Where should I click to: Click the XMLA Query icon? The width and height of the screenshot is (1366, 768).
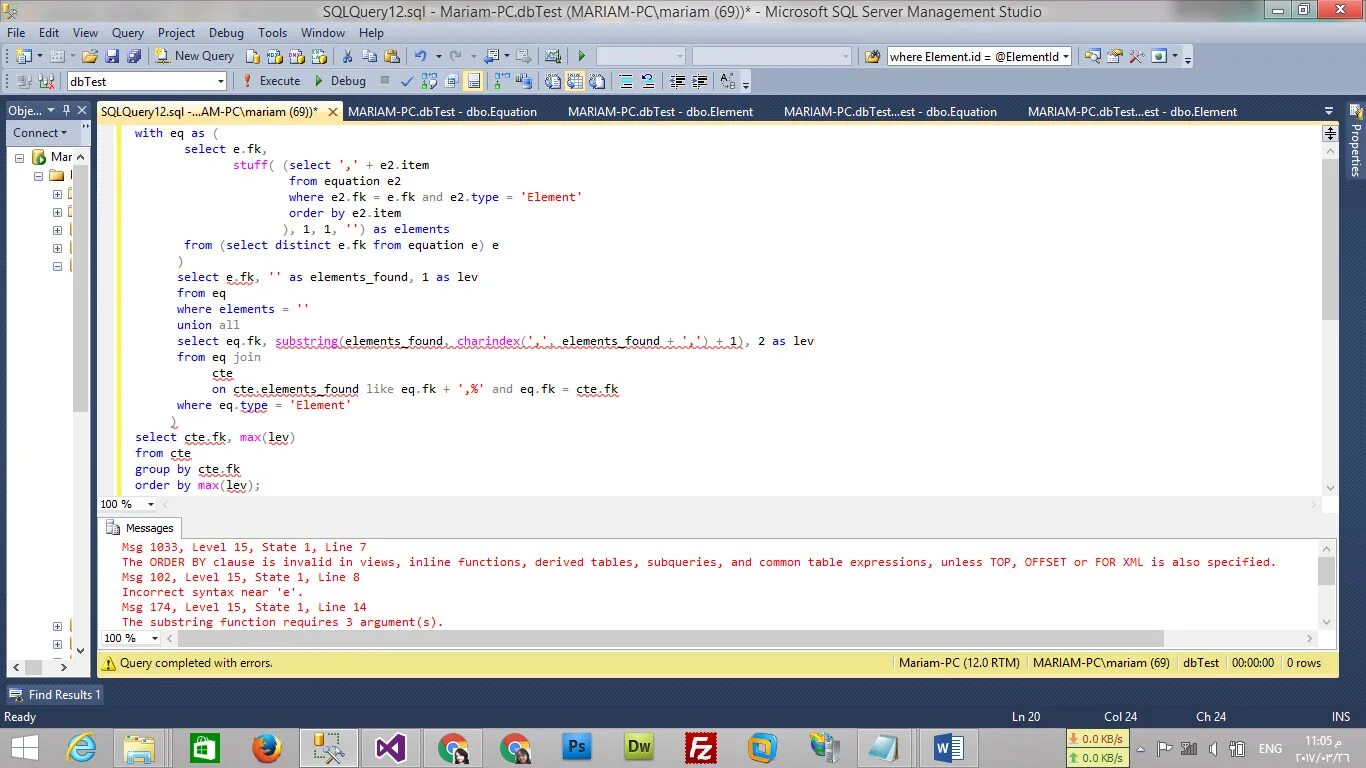click(x=319, y=56)
